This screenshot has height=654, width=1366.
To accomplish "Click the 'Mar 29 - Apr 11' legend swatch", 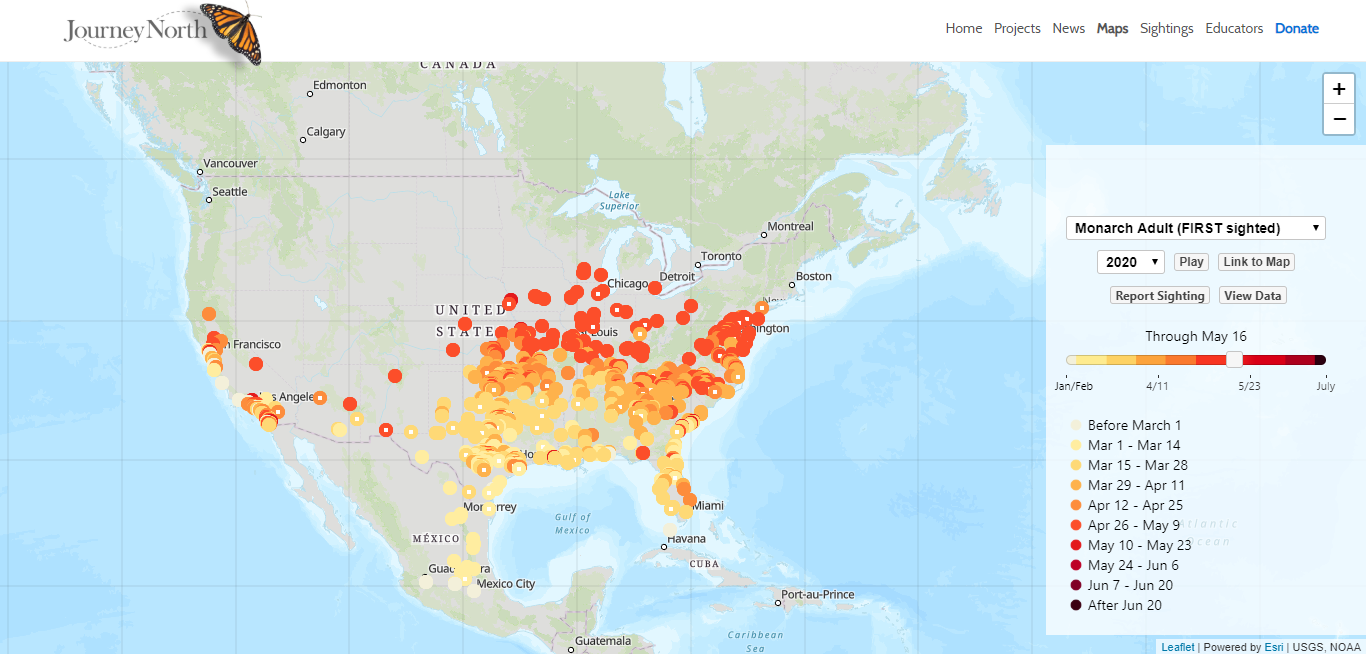I will (x=1075, y=486).
